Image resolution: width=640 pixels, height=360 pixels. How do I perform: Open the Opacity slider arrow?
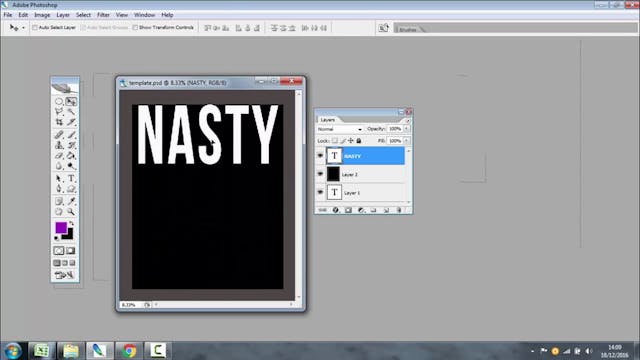(407, 129)
